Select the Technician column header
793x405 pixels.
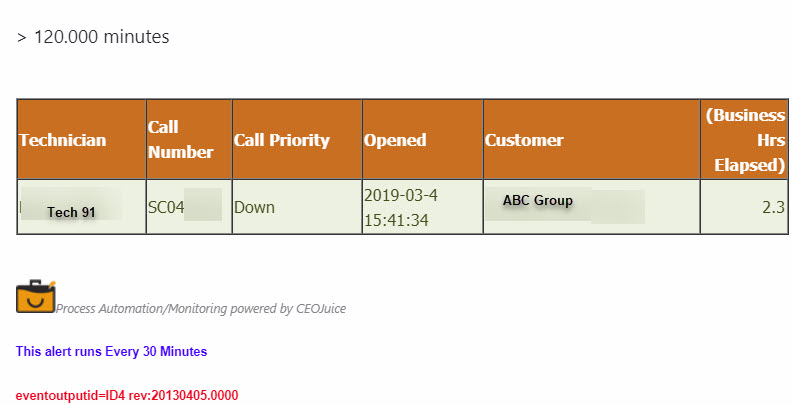81,140
